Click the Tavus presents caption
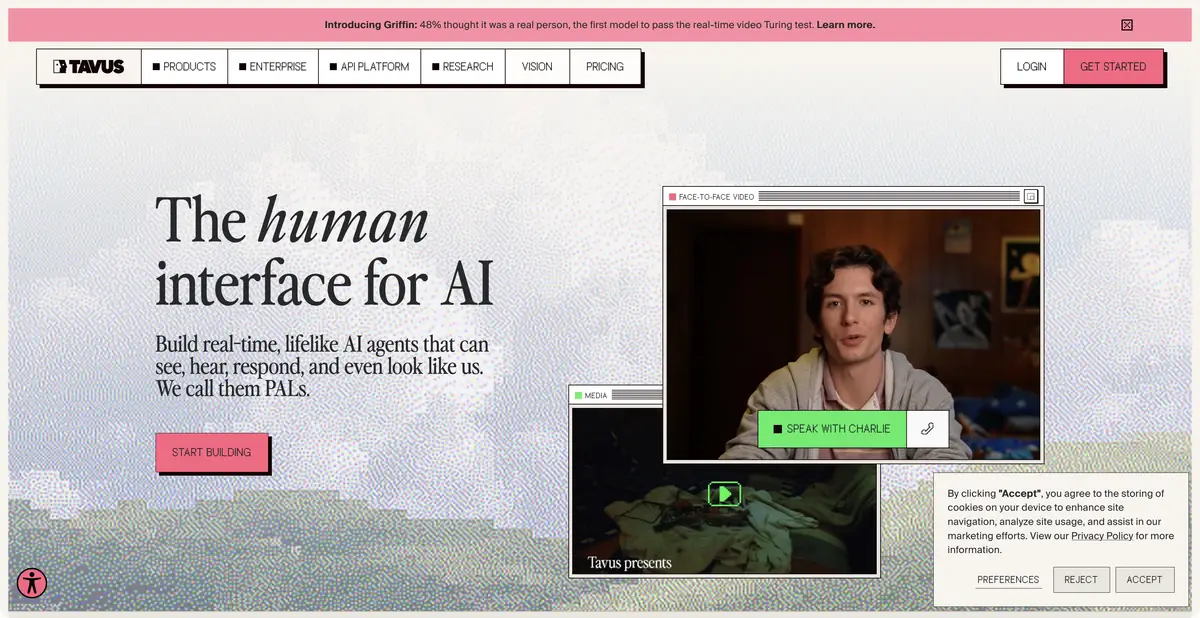The image size is (1200, 618). (x=630, y=563)
